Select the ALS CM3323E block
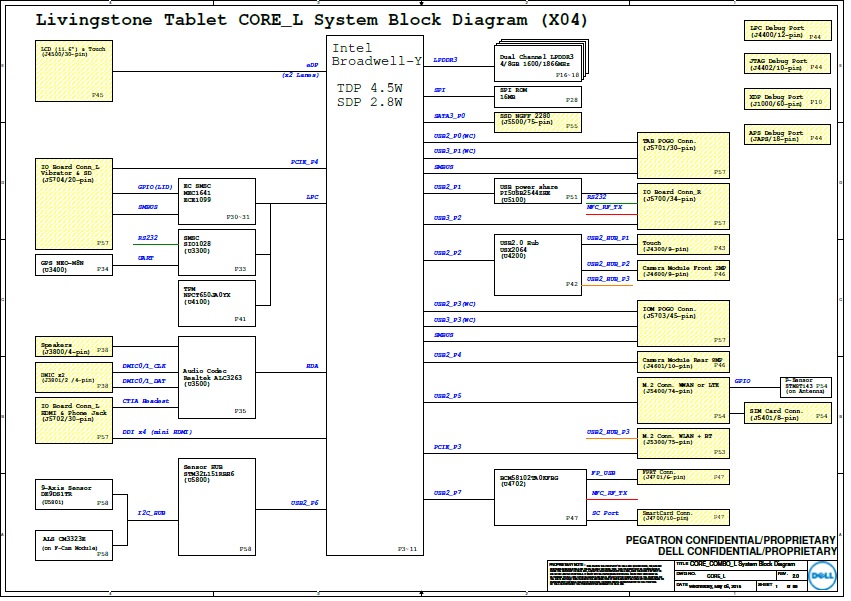The image size is (851, 601). pos(74,546)
